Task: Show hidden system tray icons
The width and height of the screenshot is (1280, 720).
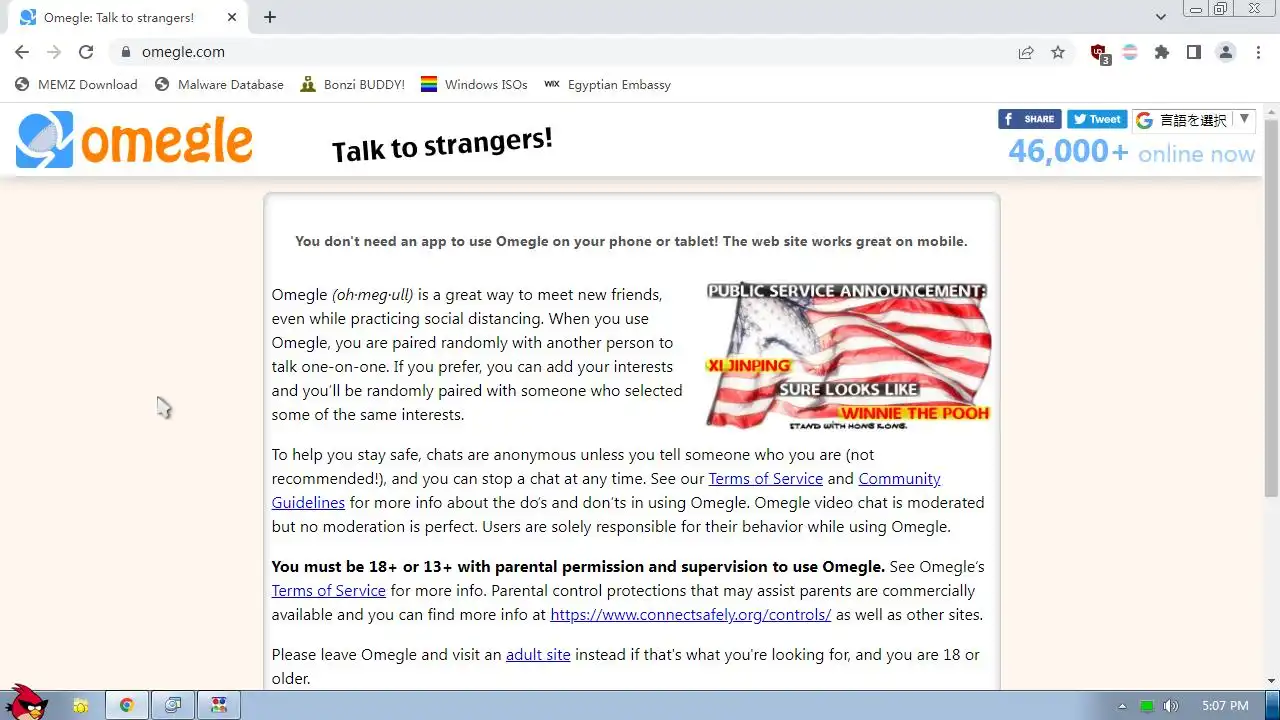Action: (1122, 706)
